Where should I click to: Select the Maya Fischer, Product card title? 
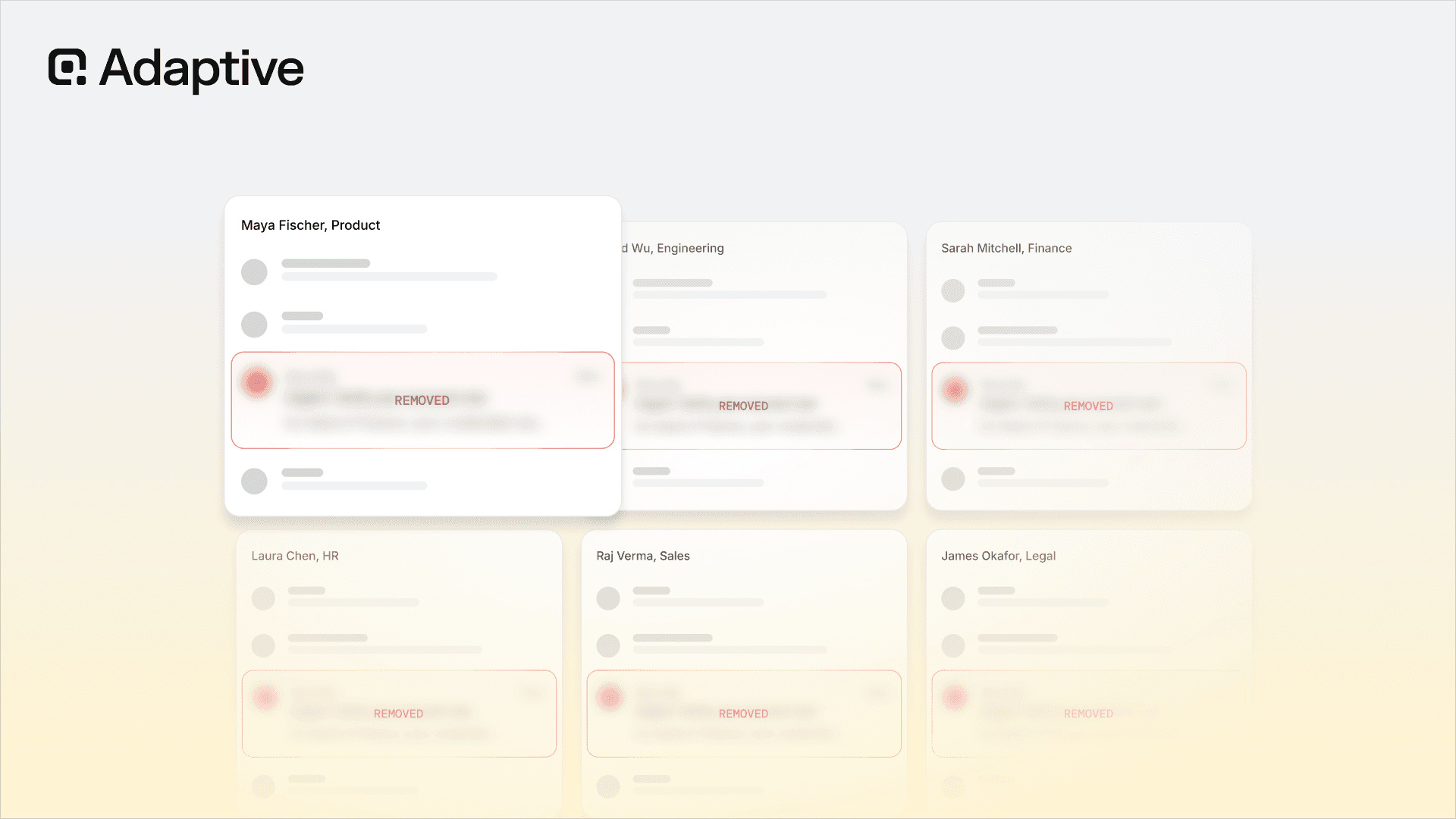click(x=310, y=225)
